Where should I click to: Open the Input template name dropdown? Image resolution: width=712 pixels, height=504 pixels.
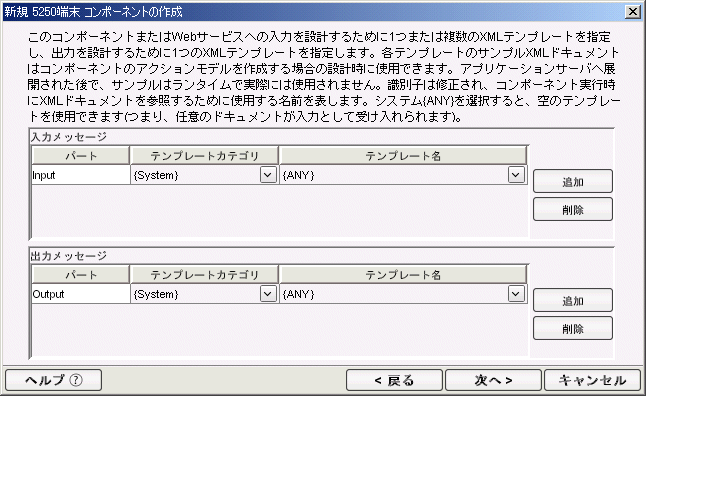(x=516, y=175)
